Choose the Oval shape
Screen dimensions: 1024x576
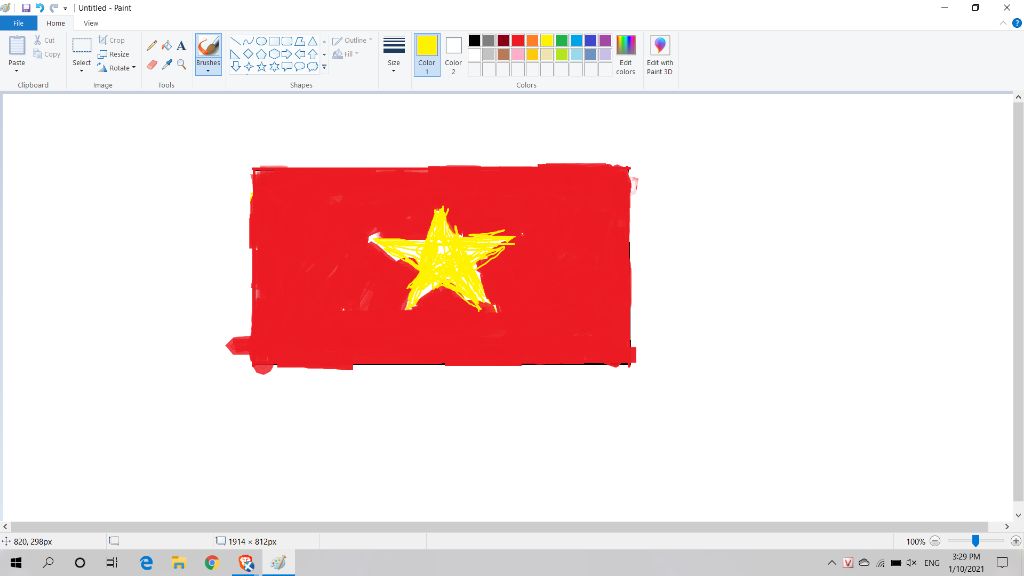[261, 41]
